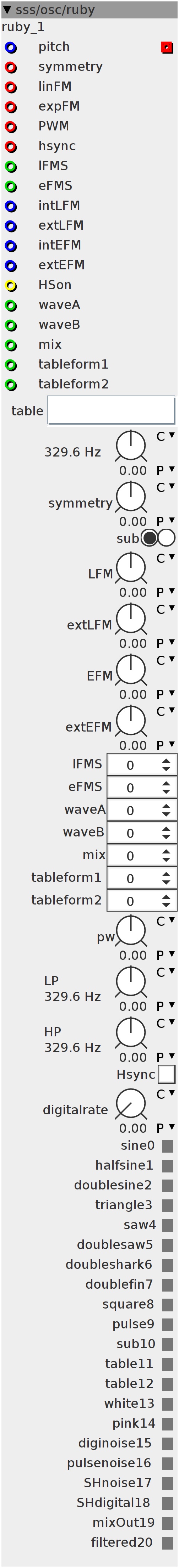
Task: Click the sine0 outlet square
Action: [x=167, y=1146]
